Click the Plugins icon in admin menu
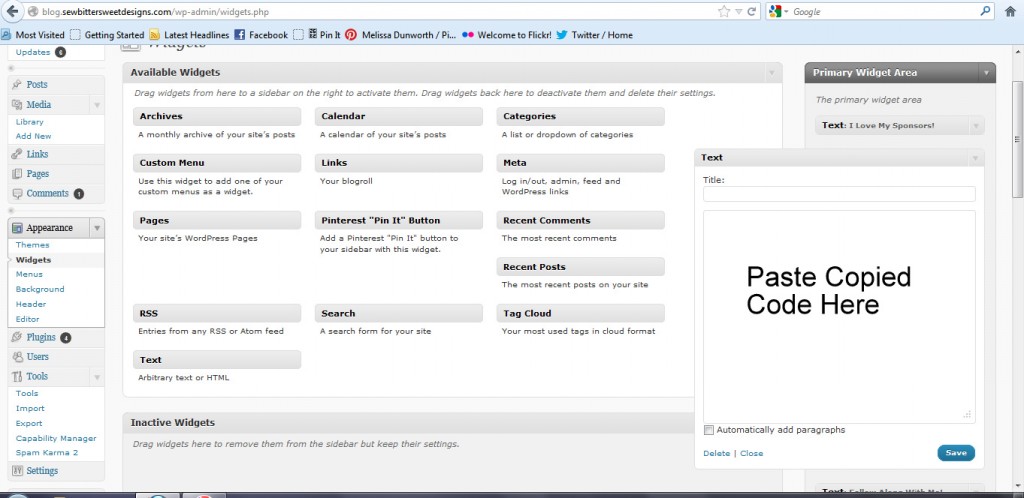This screenshot has height=498, width=1024. click(17, 338)
